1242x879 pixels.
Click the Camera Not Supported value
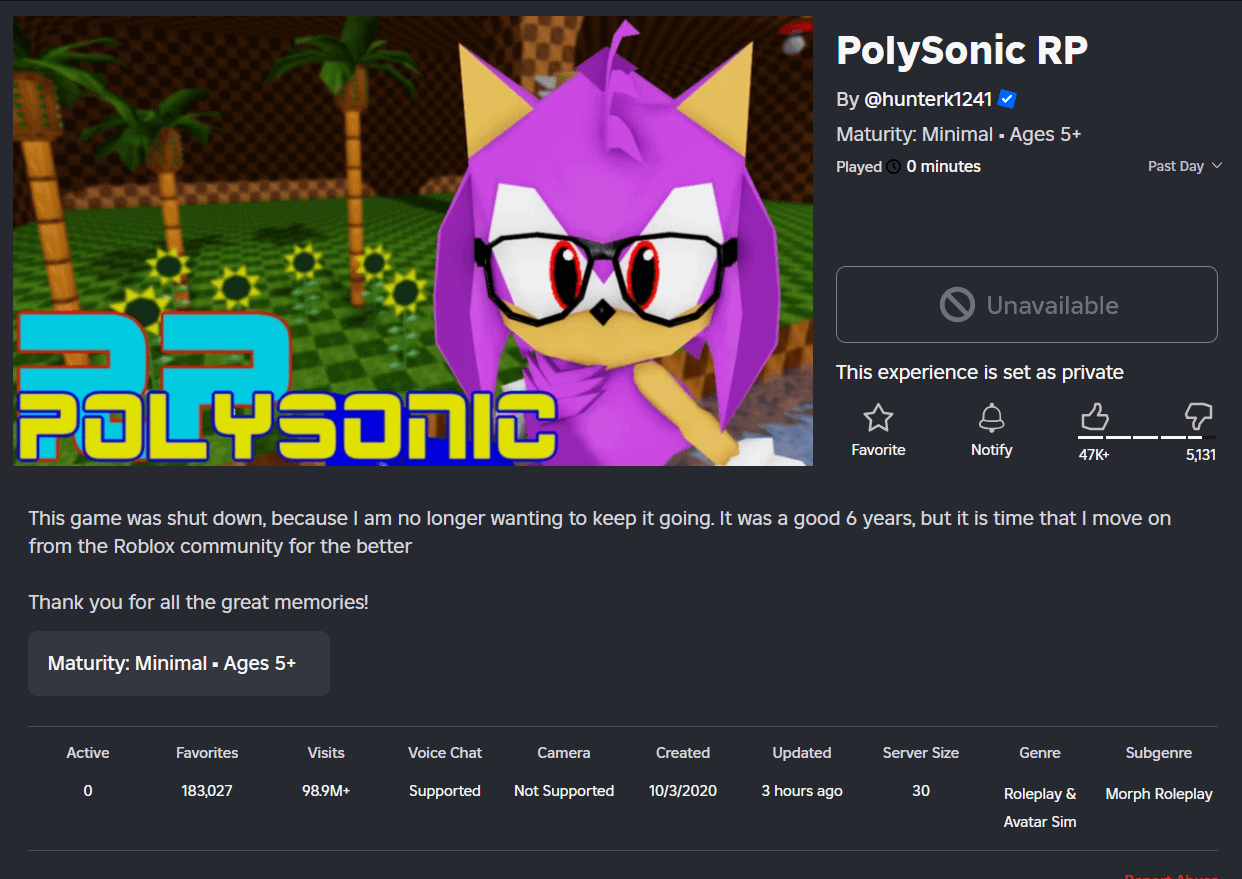coord(564,791)
